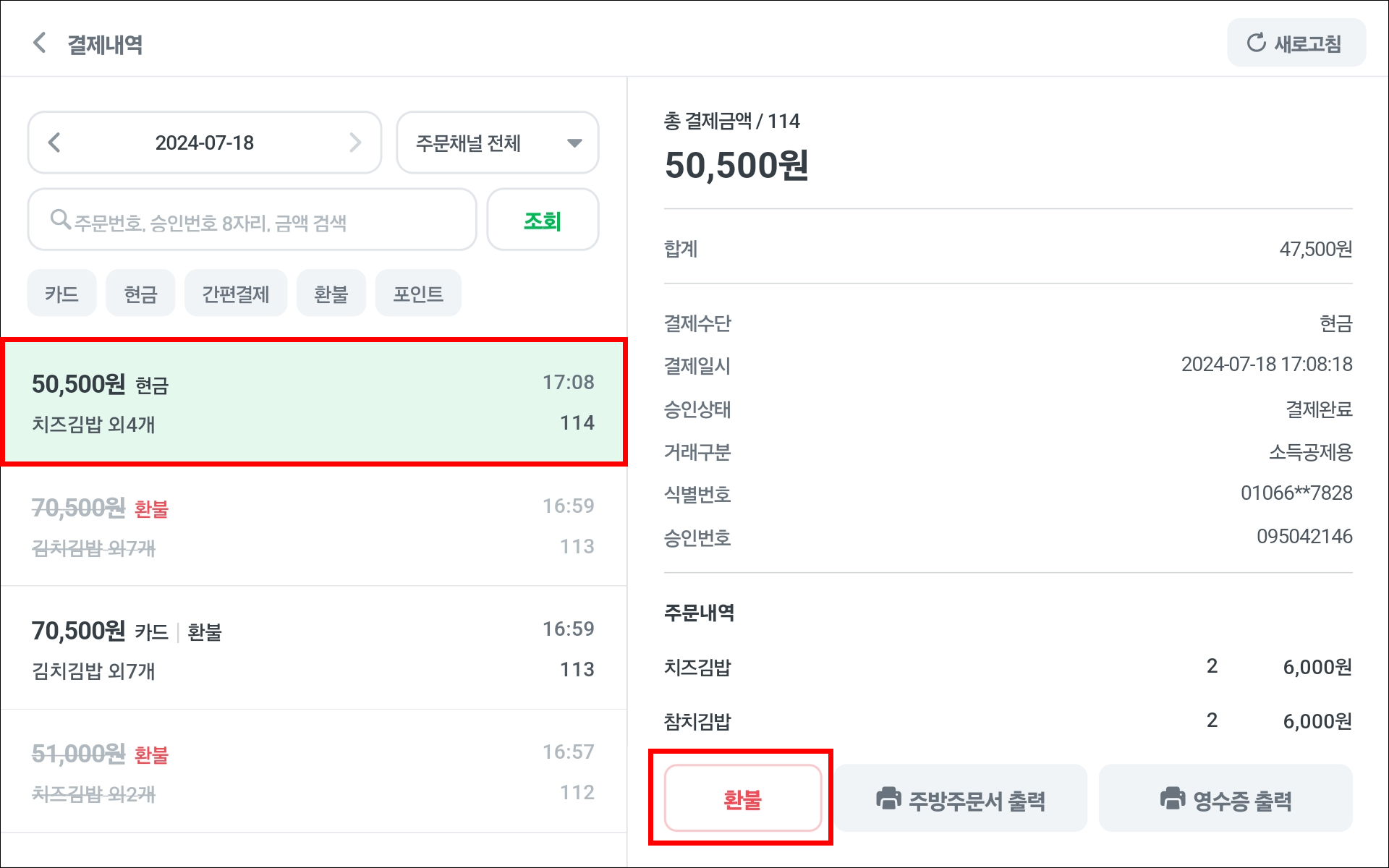Toggle the 간편결제 filter chip
Screen dimensions: 1389x868
click(235, 294)
